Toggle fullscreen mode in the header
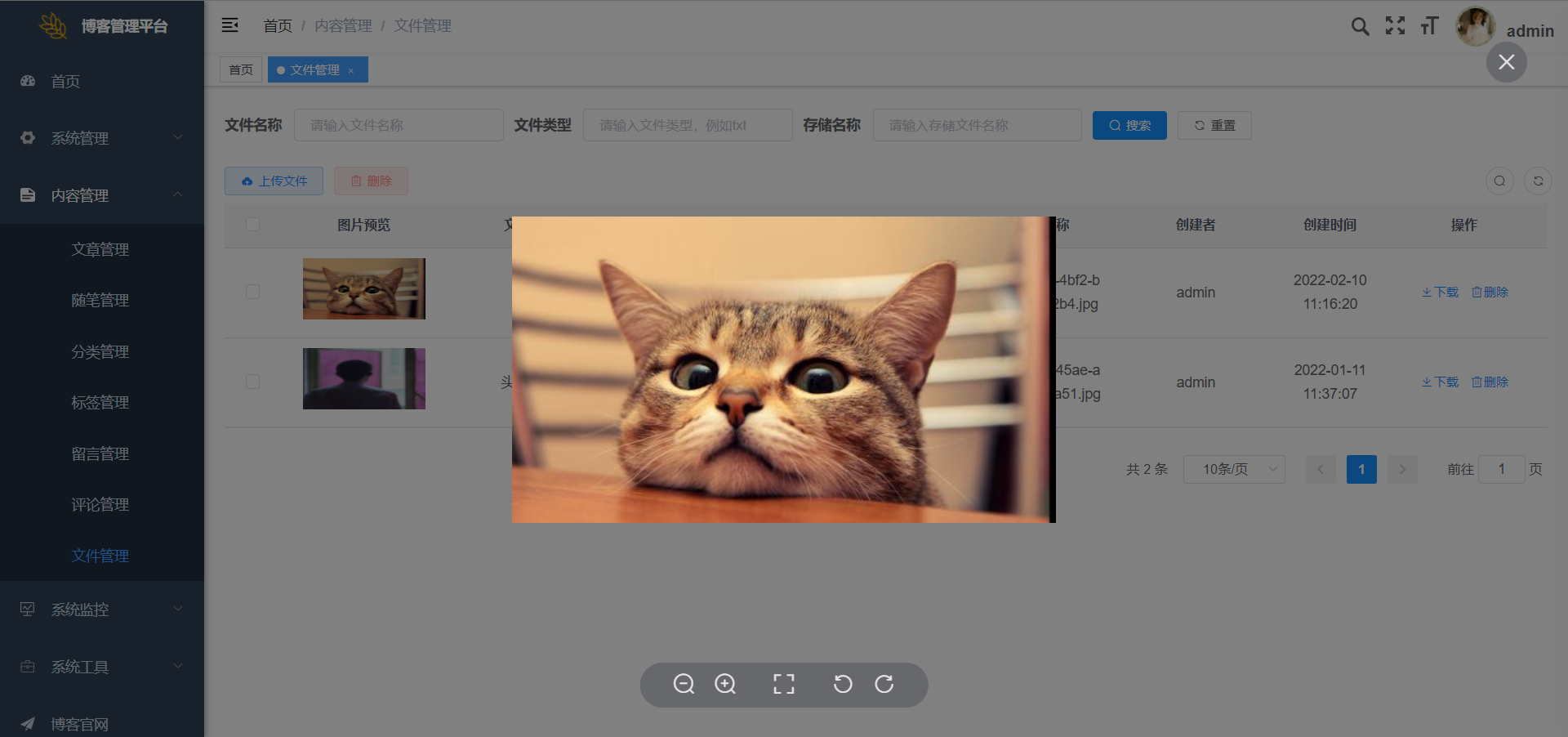The width and height of the screenshot is (1568, 737). pyautogui.click(x=1395, y=26)
